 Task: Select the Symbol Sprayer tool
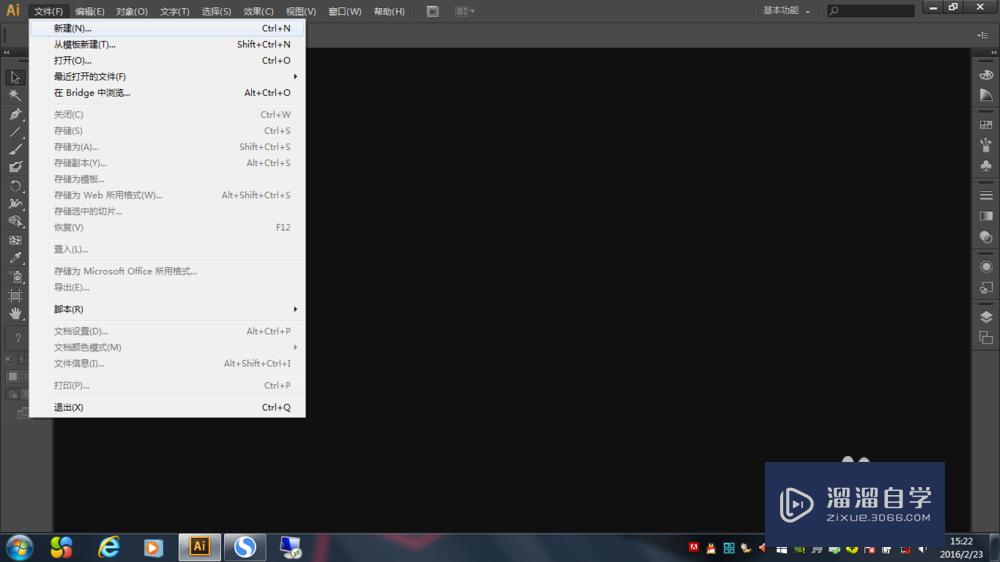click(x=15, y=277)
